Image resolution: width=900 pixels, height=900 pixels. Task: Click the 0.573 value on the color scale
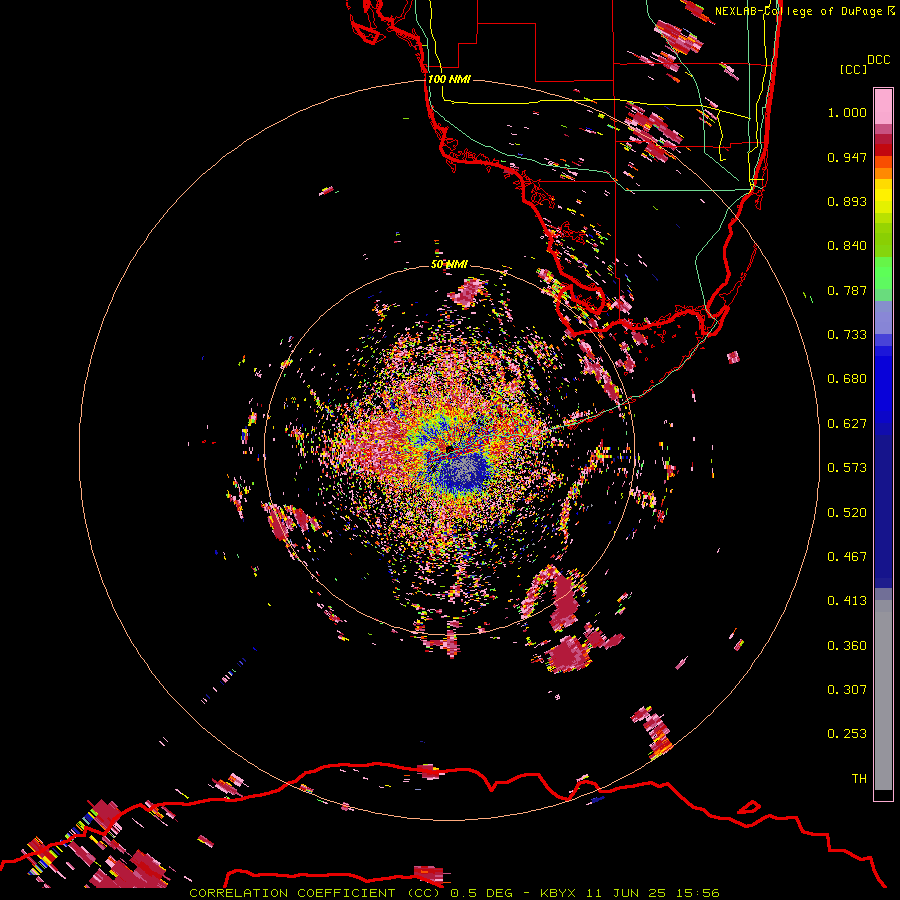(x=847, y=468)
